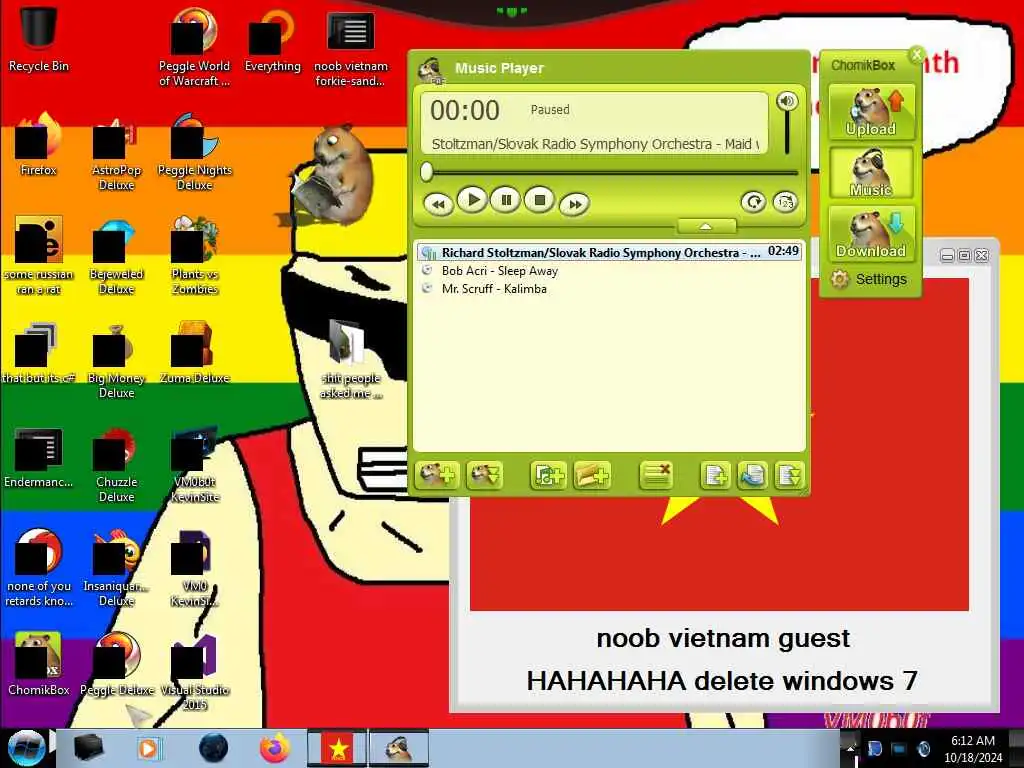1024x768 pixels.
Task: Open Firefox from the taskbar
Action: [275, 748]
